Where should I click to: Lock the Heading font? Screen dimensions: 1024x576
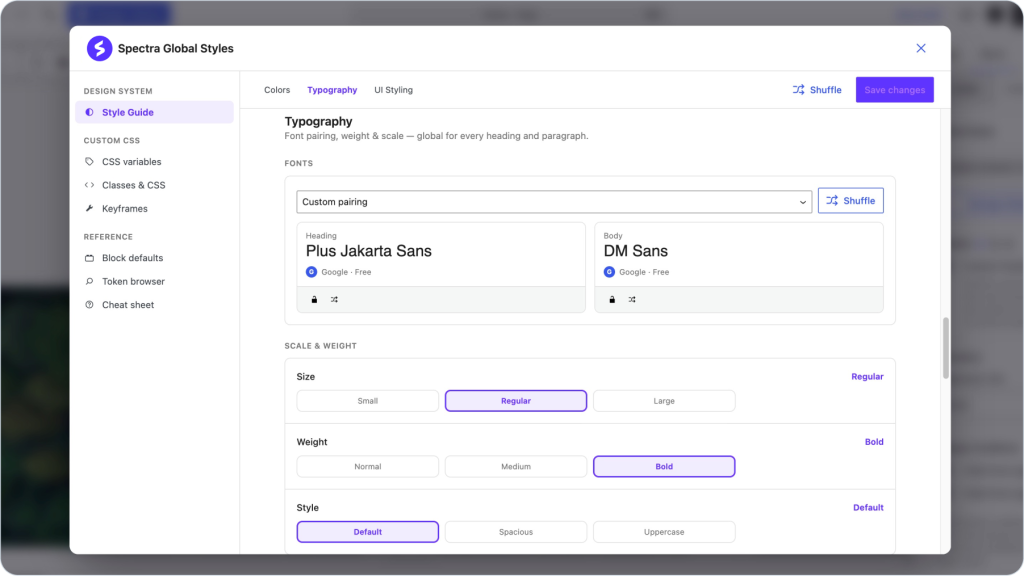tap(314, 300)
